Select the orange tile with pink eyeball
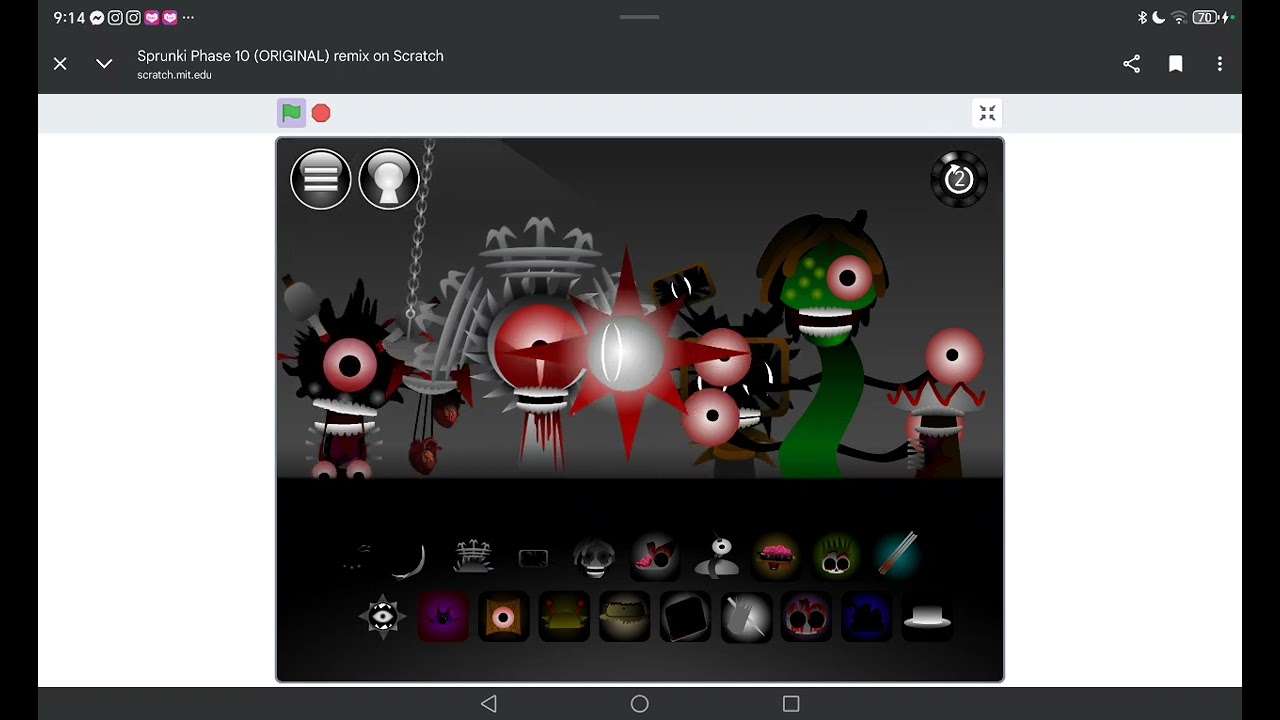This screenshot has width=1280, height=720. click(503, 617)
